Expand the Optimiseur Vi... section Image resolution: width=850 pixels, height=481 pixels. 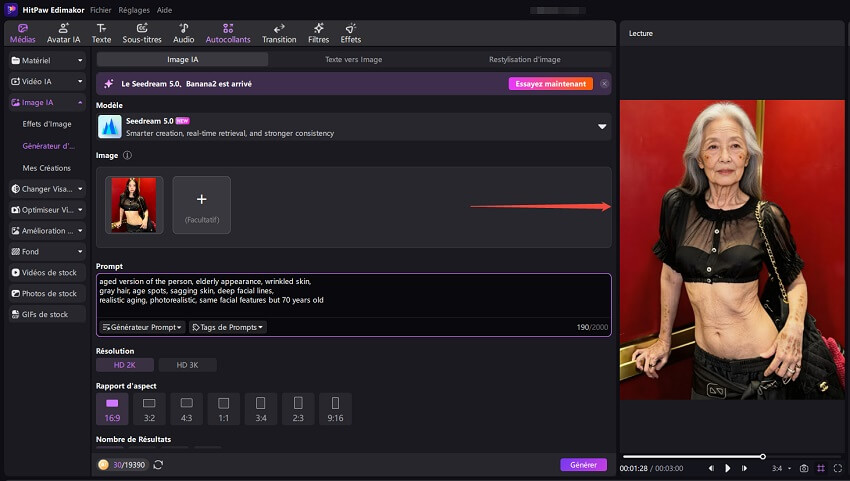pos(47,210)
